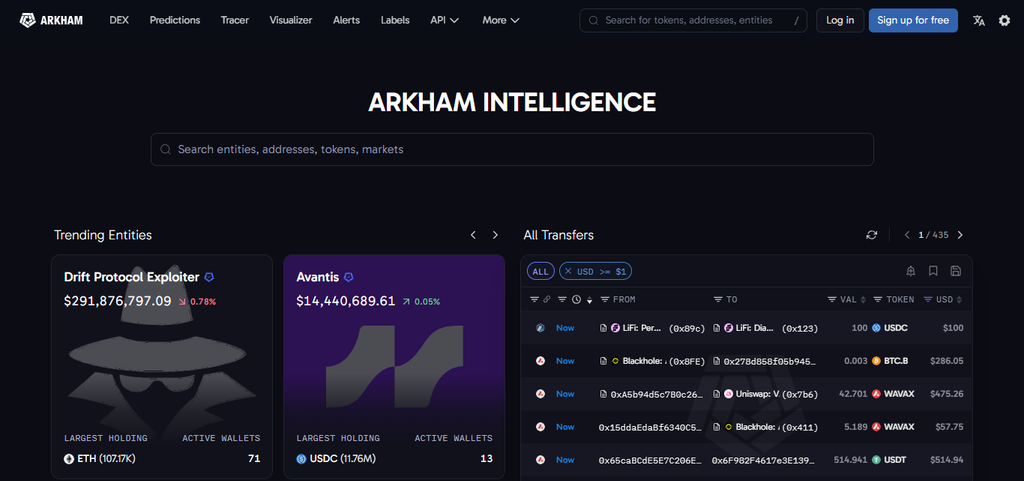Show previous trending entities arrow
Screen dimensions: 1024x481
click(x=473, y=235)
